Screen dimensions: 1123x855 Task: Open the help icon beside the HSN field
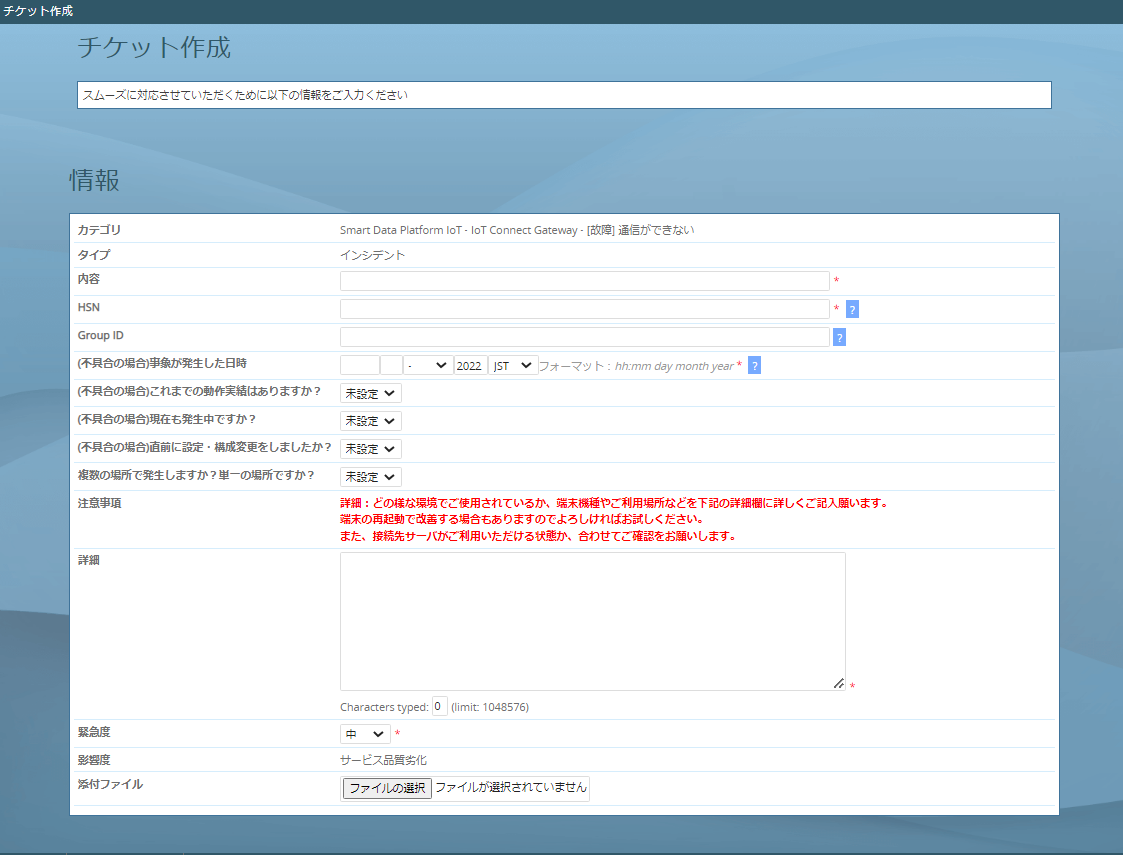(852, 309)
